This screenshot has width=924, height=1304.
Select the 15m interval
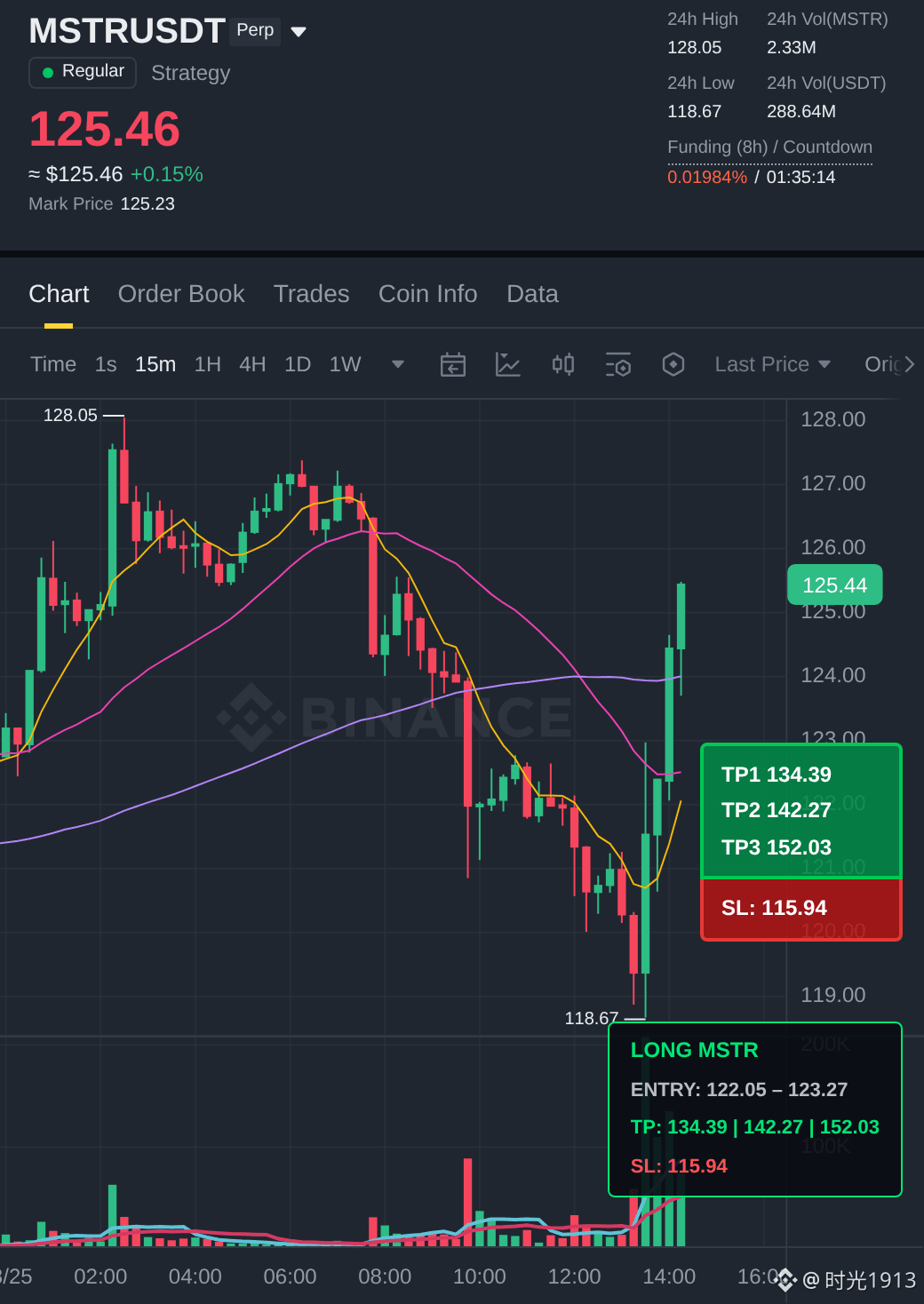coord(155,364)
